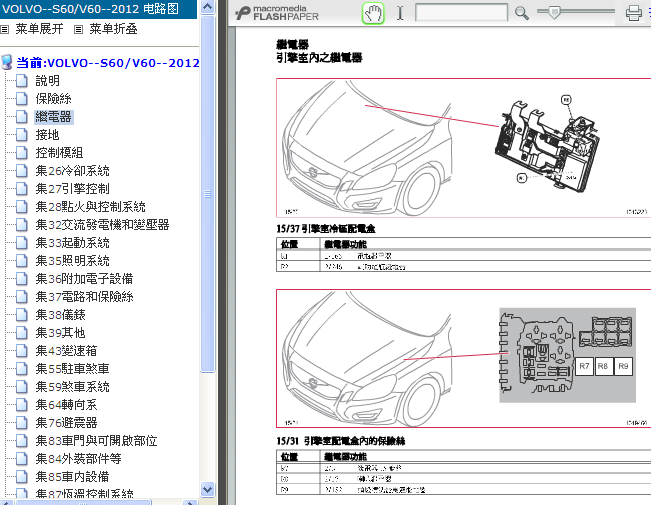651x505 pixels.
Task: Click the 当前:VOLVO--S60/V60--2012 root node
Action: tap(108, 63)
